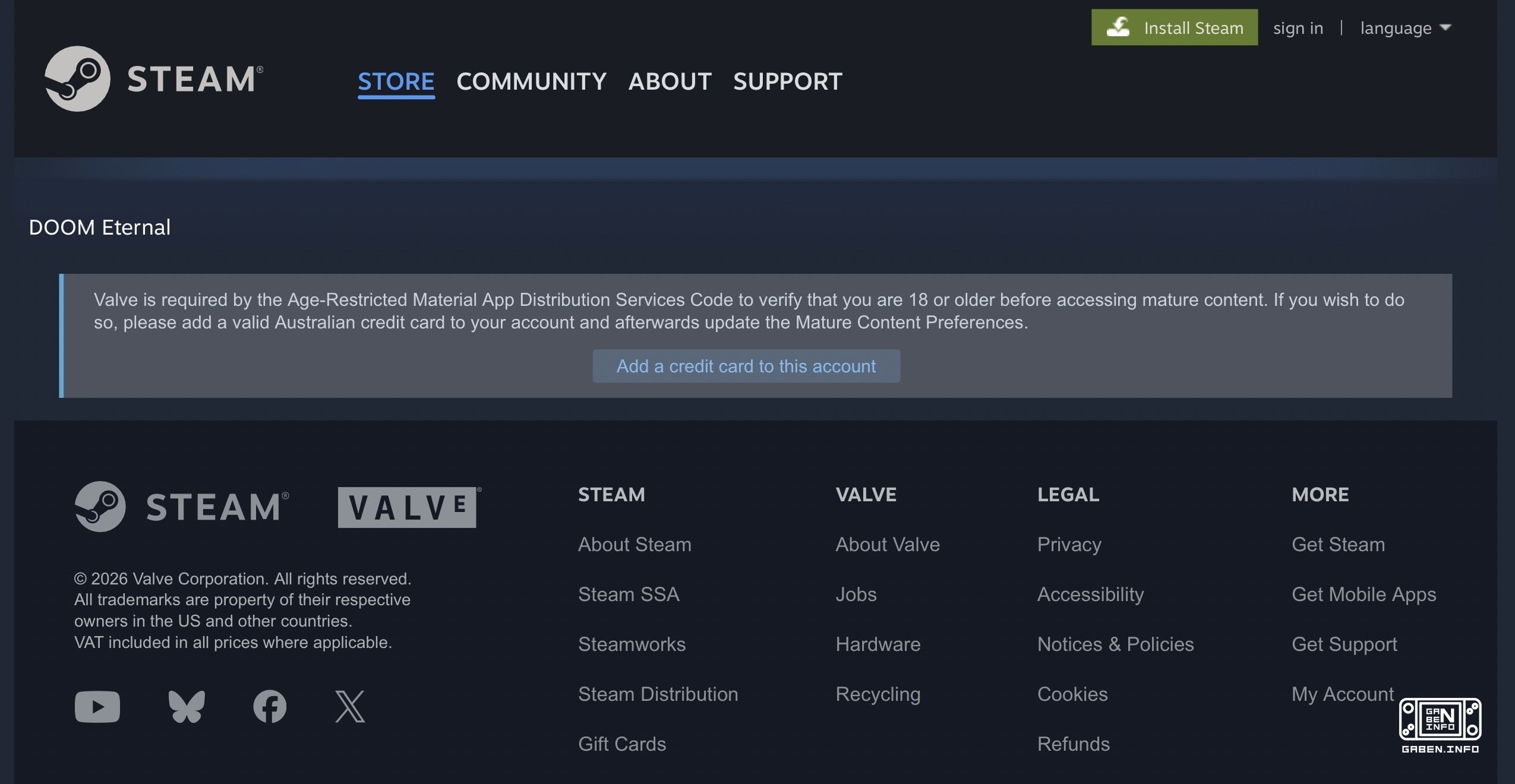Click the DOOM Eternal title text
The width and height of the screenshot is (1515, 784).
[100, 227]
